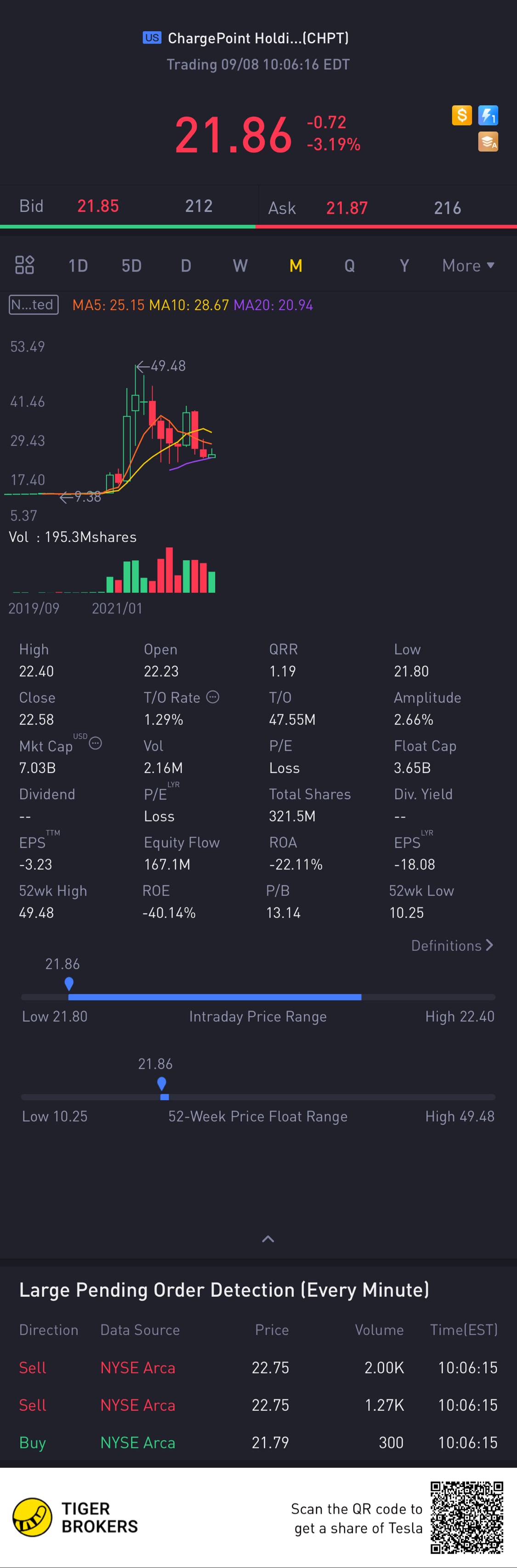Tap the Float Cap value 3.65B
517x1568 pixels.
412,767
